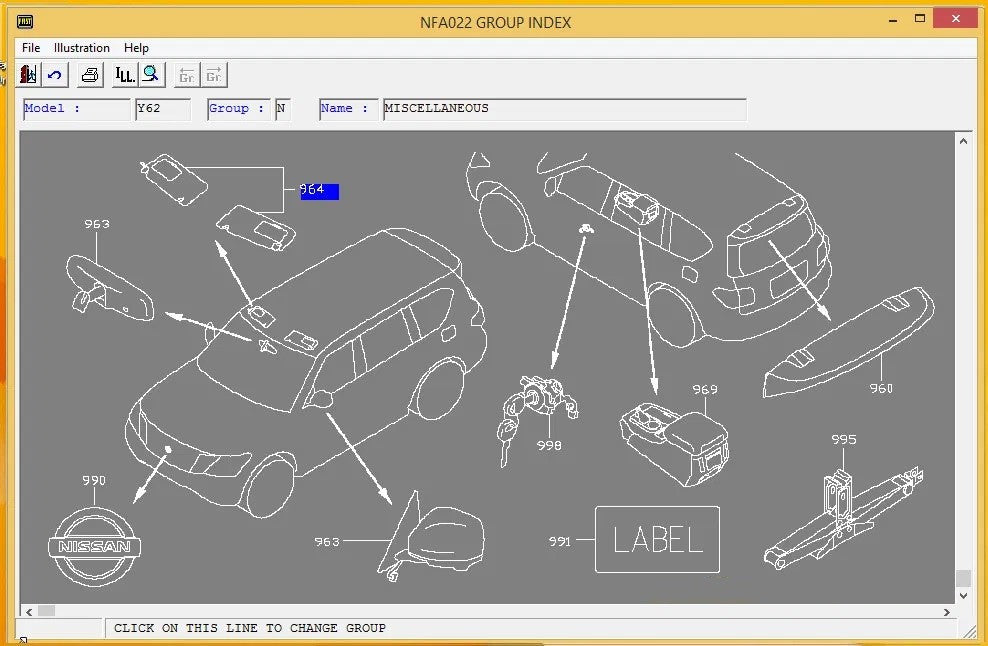Go to previous group with left Gr button
Viewport: 988px width, 646px height.
[186, 75]
